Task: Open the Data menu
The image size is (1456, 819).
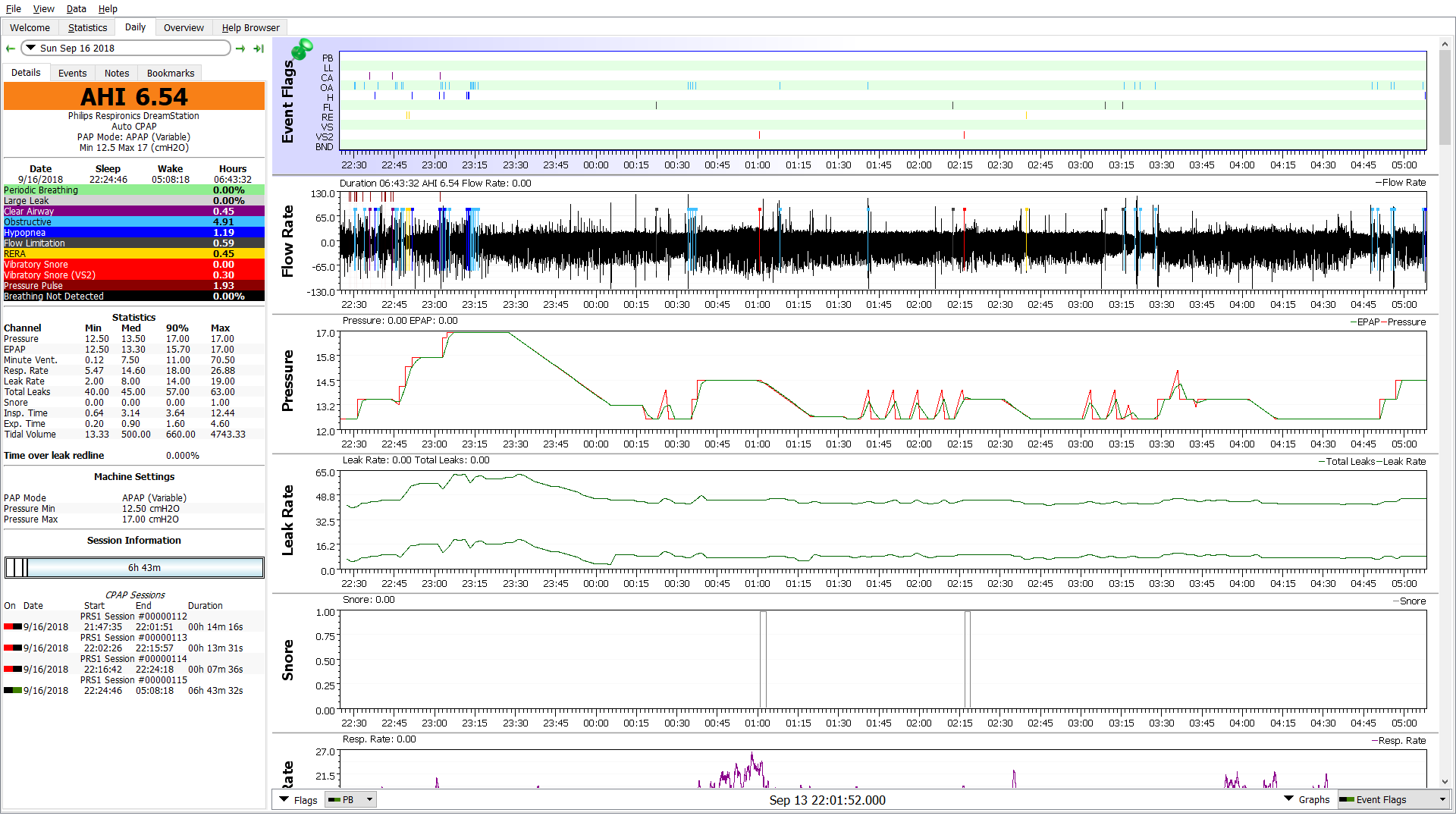Action: 76,8
